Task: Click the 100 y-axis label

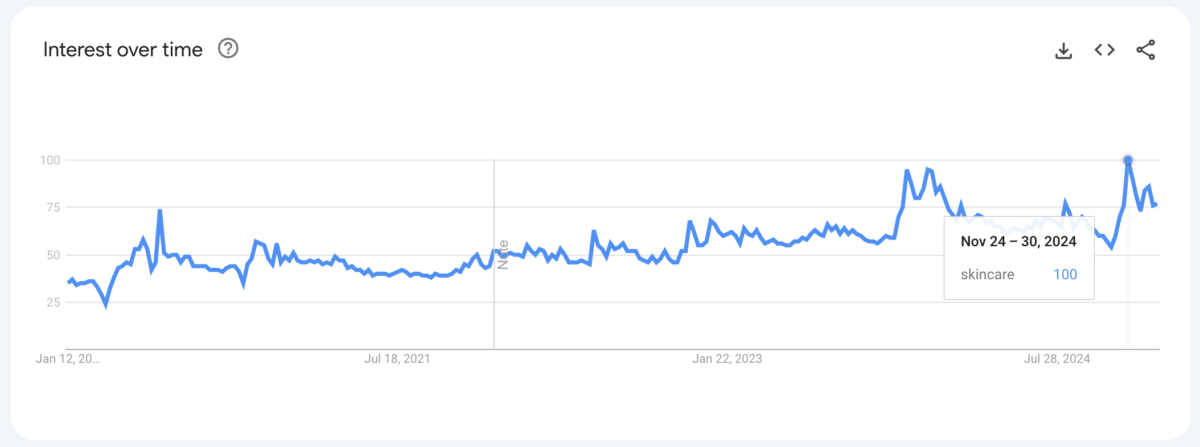Action: (x=50, y=160)
